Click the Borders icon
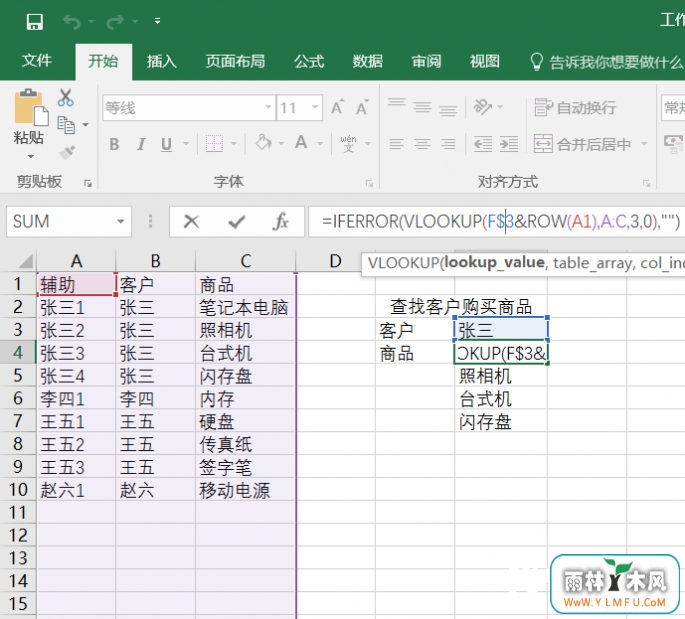Viewport: 685px width, 619px height. pos(214,143)
